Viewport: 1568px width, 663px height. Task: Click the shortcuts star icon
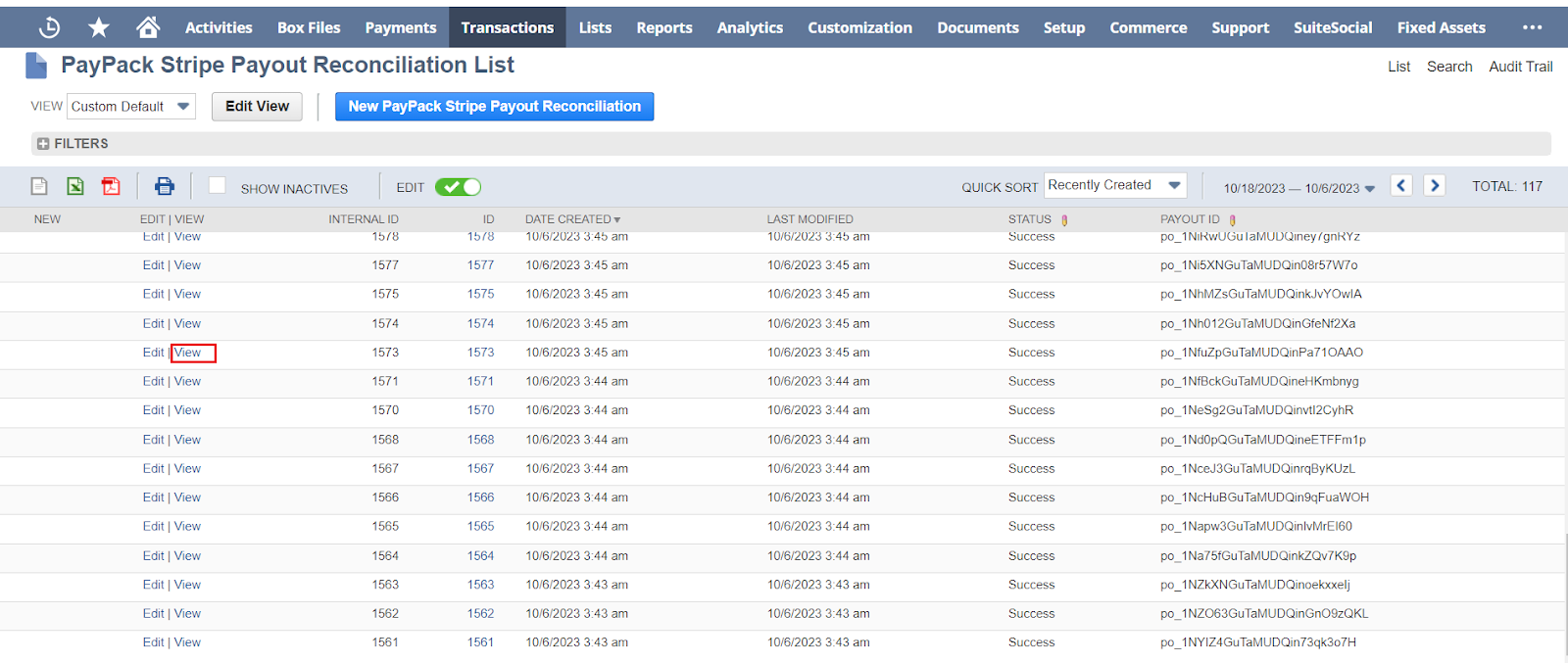[x=99, y=27]
